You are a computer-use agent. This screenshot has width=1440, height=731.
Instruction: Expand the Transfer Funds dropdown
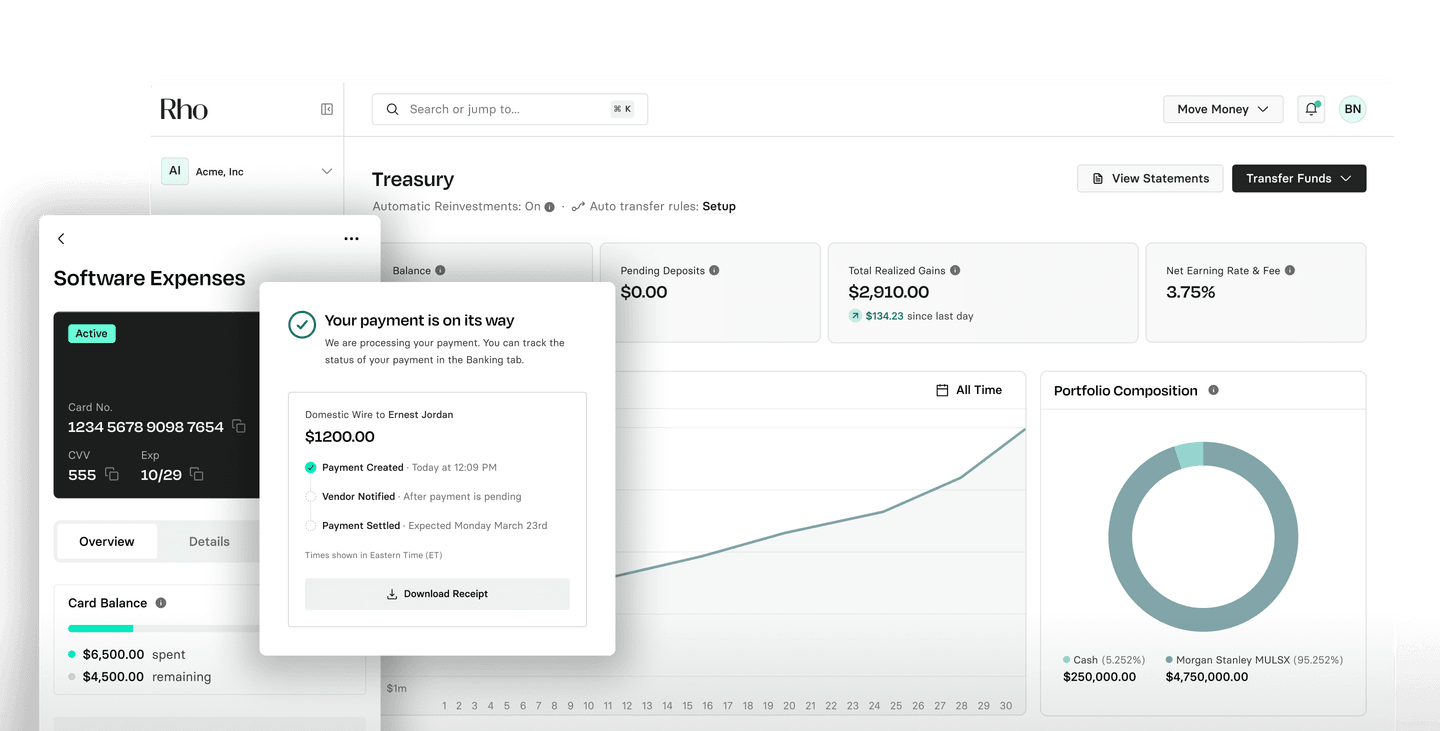click(1299, 178)
